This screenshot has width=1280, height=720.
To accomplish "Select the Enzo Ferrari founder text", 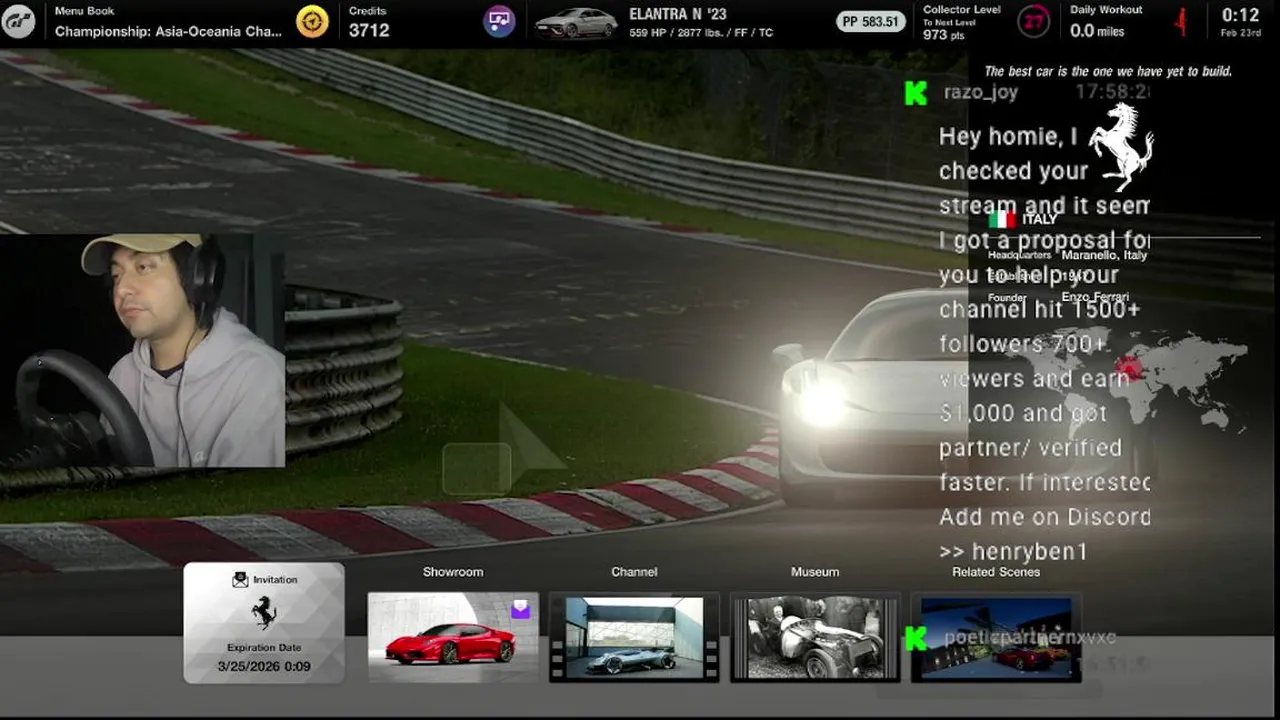I will point(1095,297).
